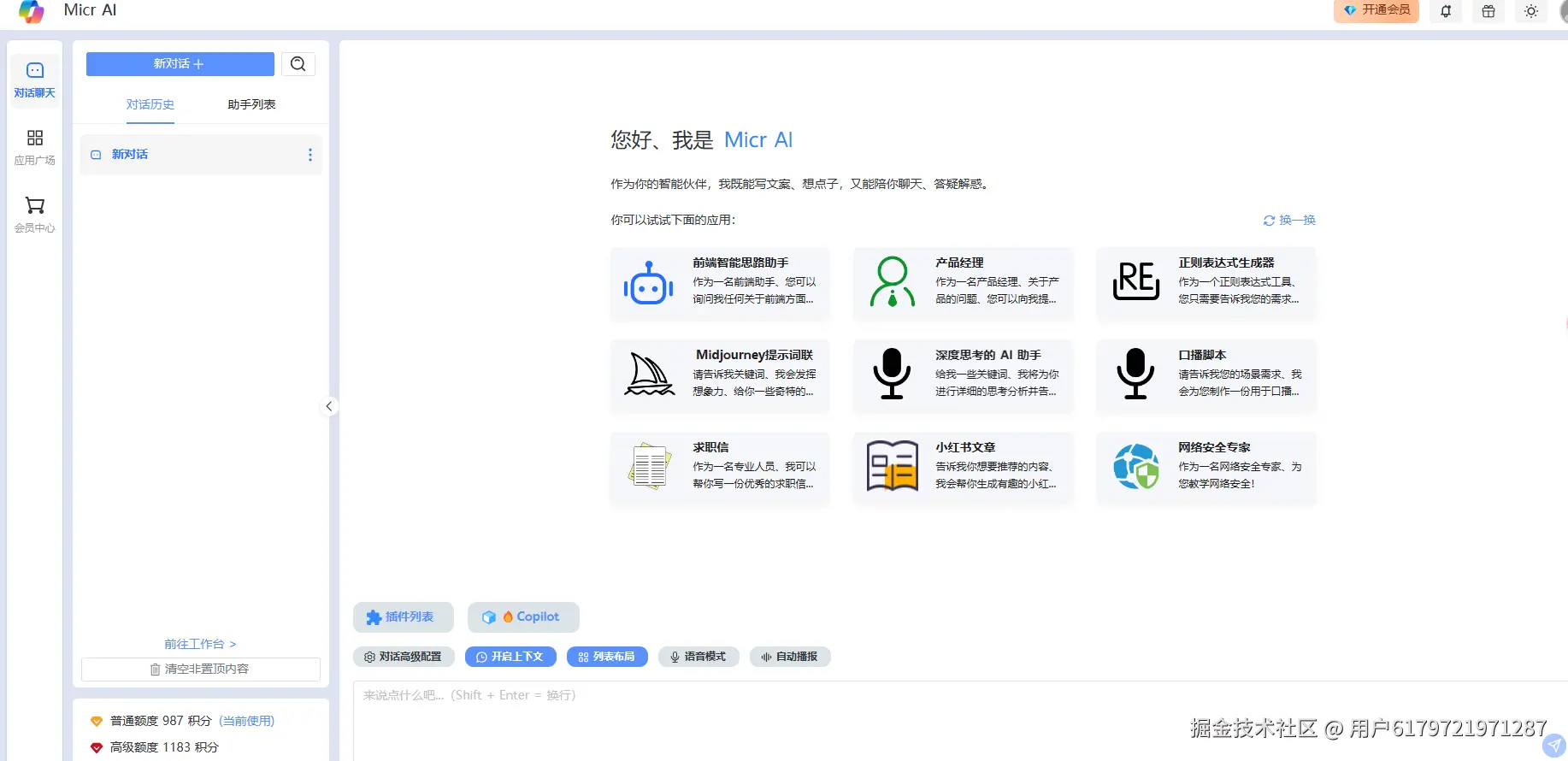Click the RE icon of 正则表达式生成器

click(x=1136, y=280)
